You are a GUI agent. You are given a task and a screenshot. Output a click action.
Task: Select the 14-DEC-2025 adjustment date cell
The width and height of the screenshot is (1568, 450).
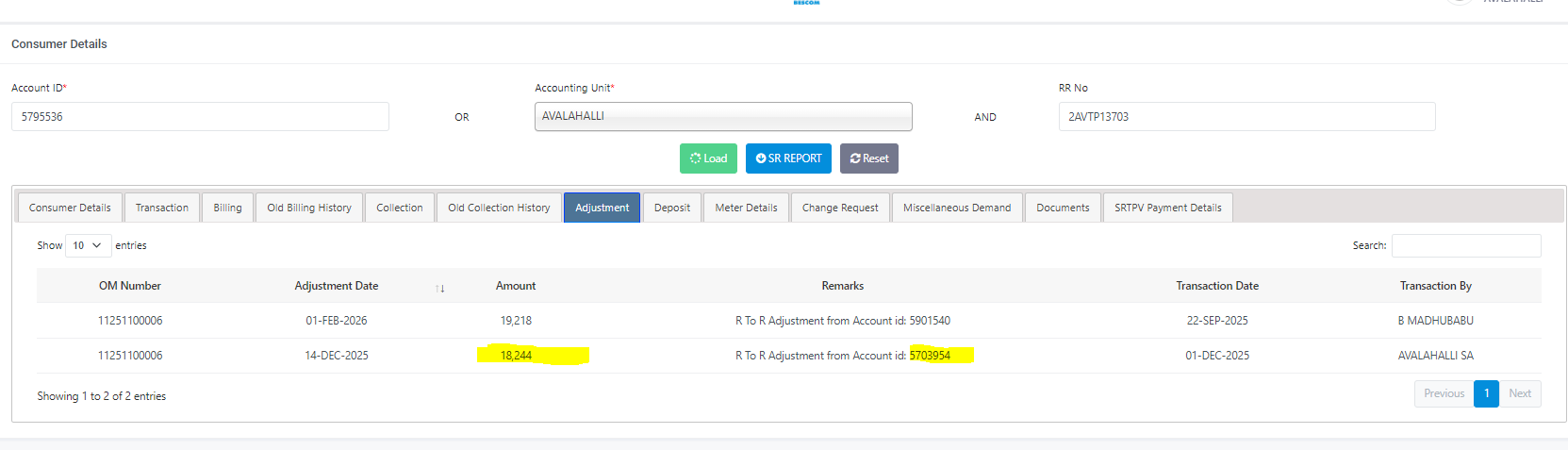pyautogui.click(x=337, y=356)
